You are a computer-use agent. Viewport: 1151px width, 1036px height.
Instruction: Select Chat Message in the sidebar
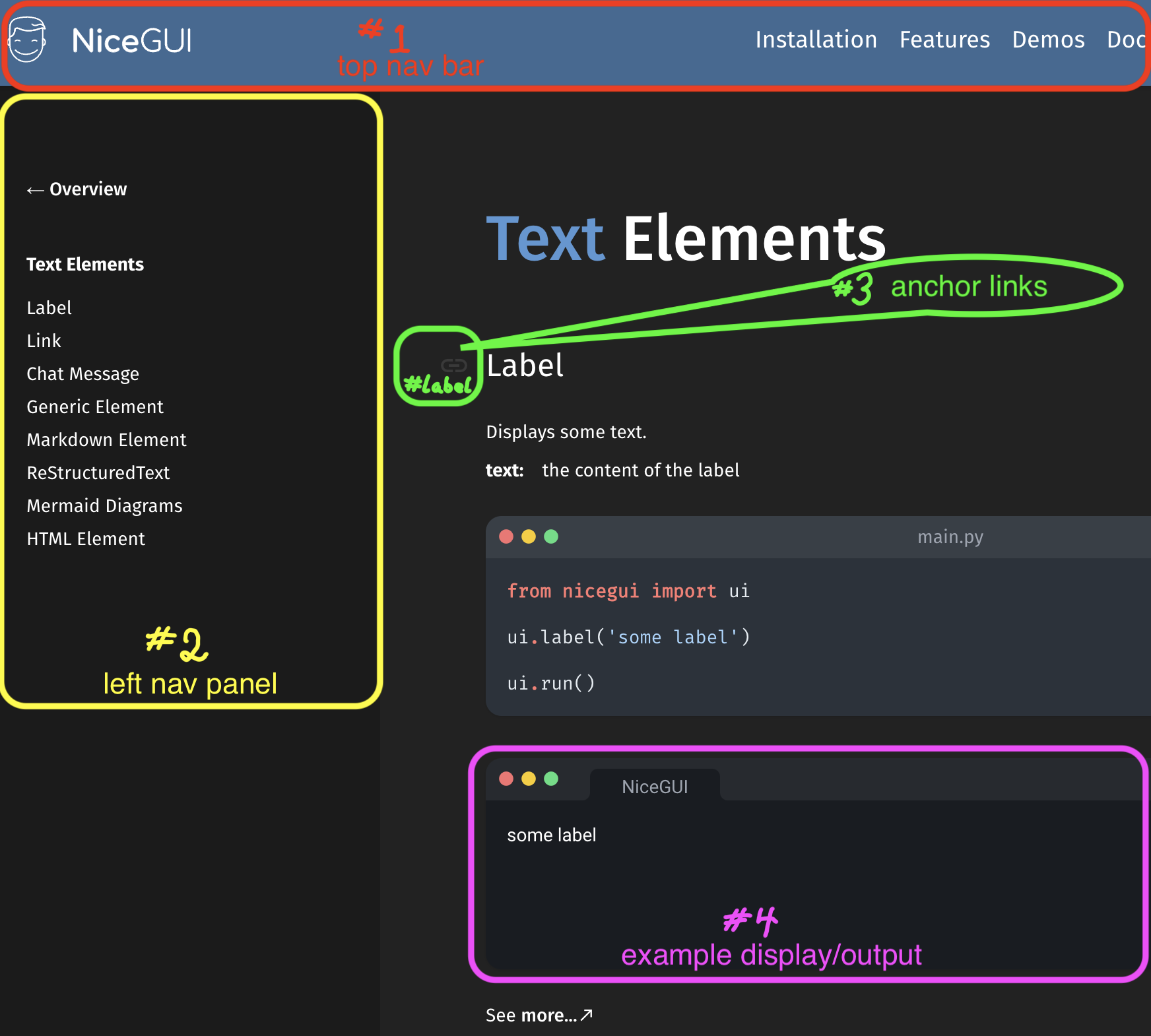[x=83, y=374]
